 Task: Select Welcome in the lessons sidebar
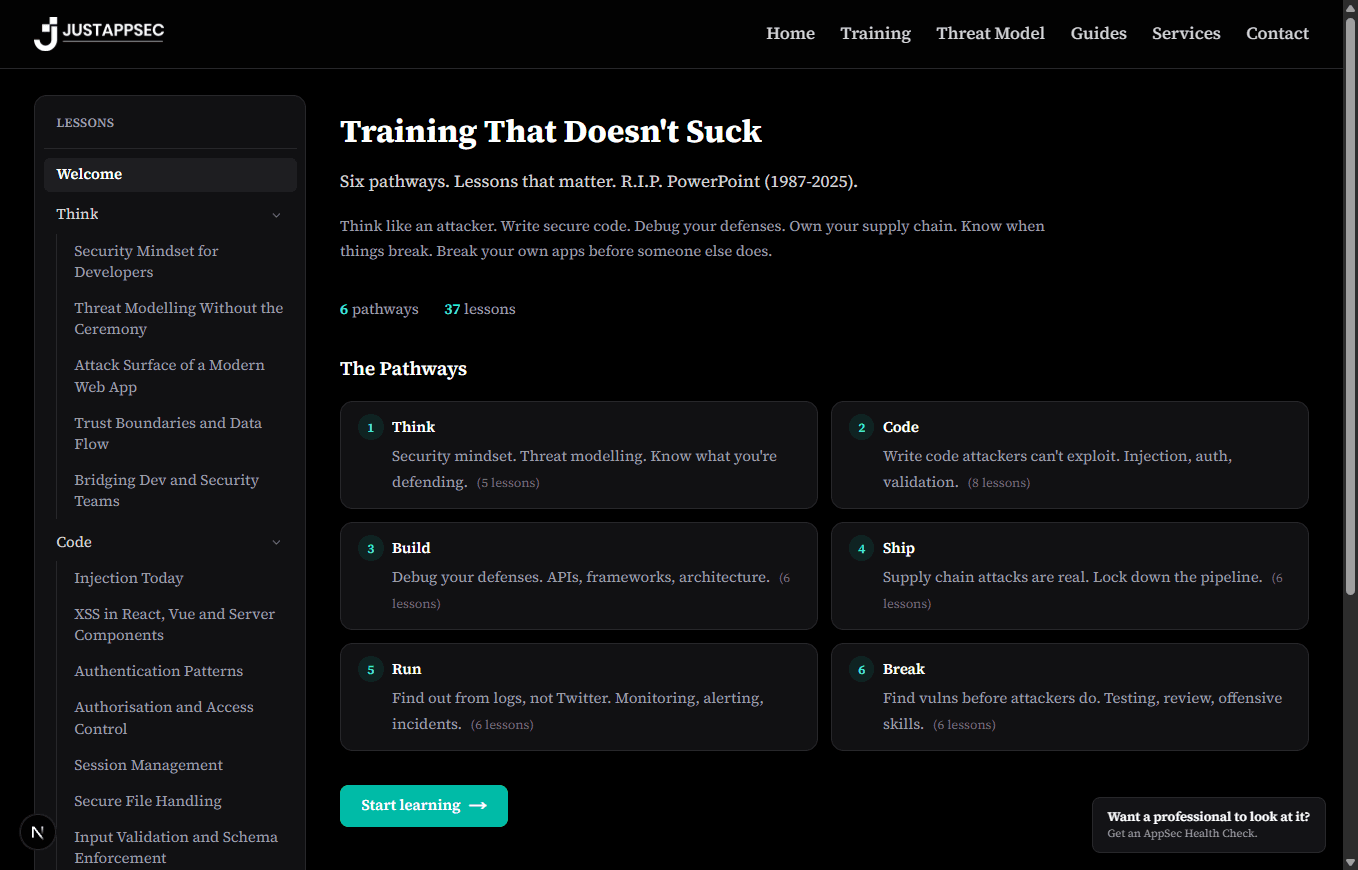170,174
